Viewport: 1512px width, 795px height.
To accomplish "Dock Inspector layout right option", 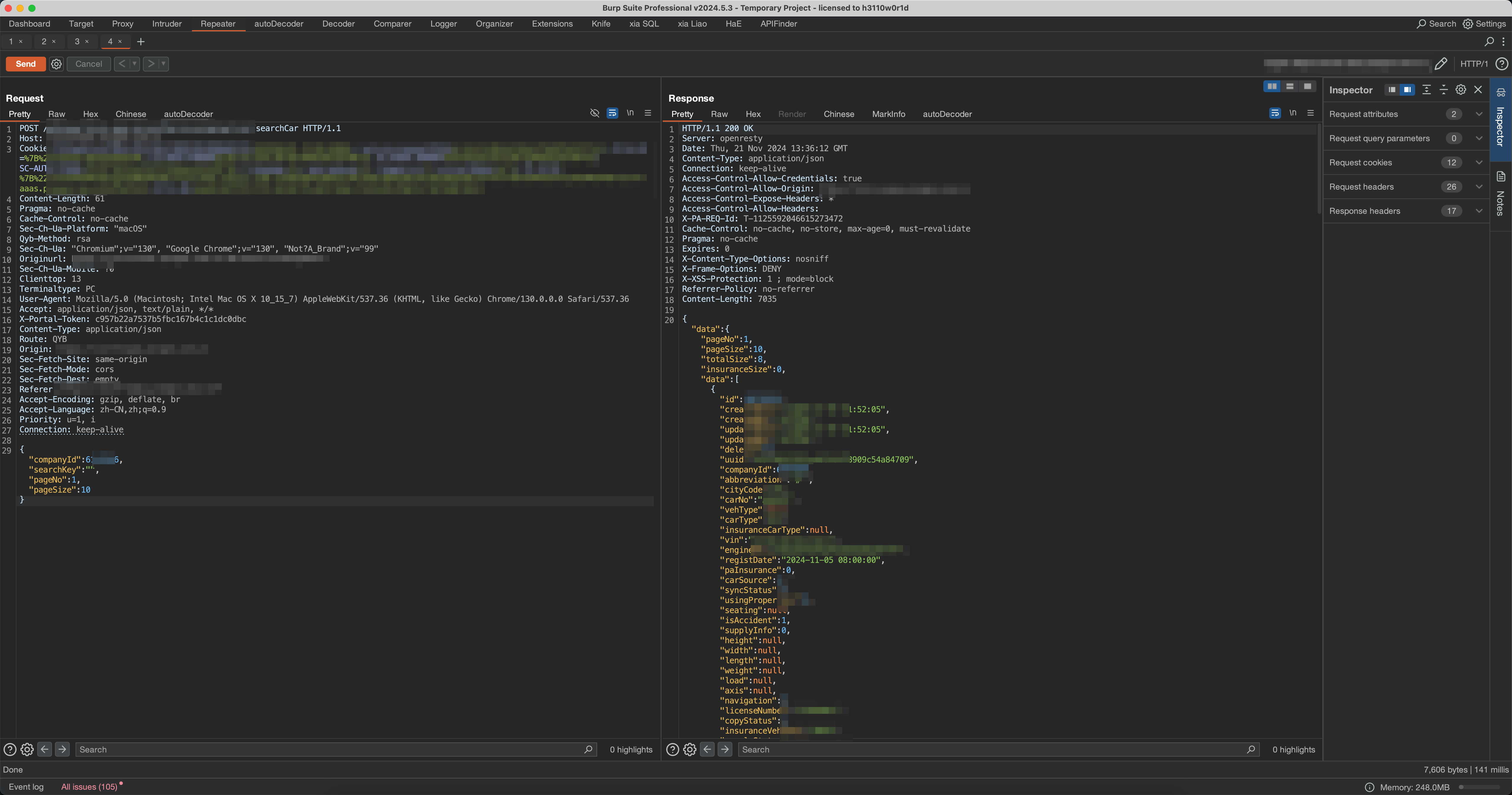I will 1407,90.
